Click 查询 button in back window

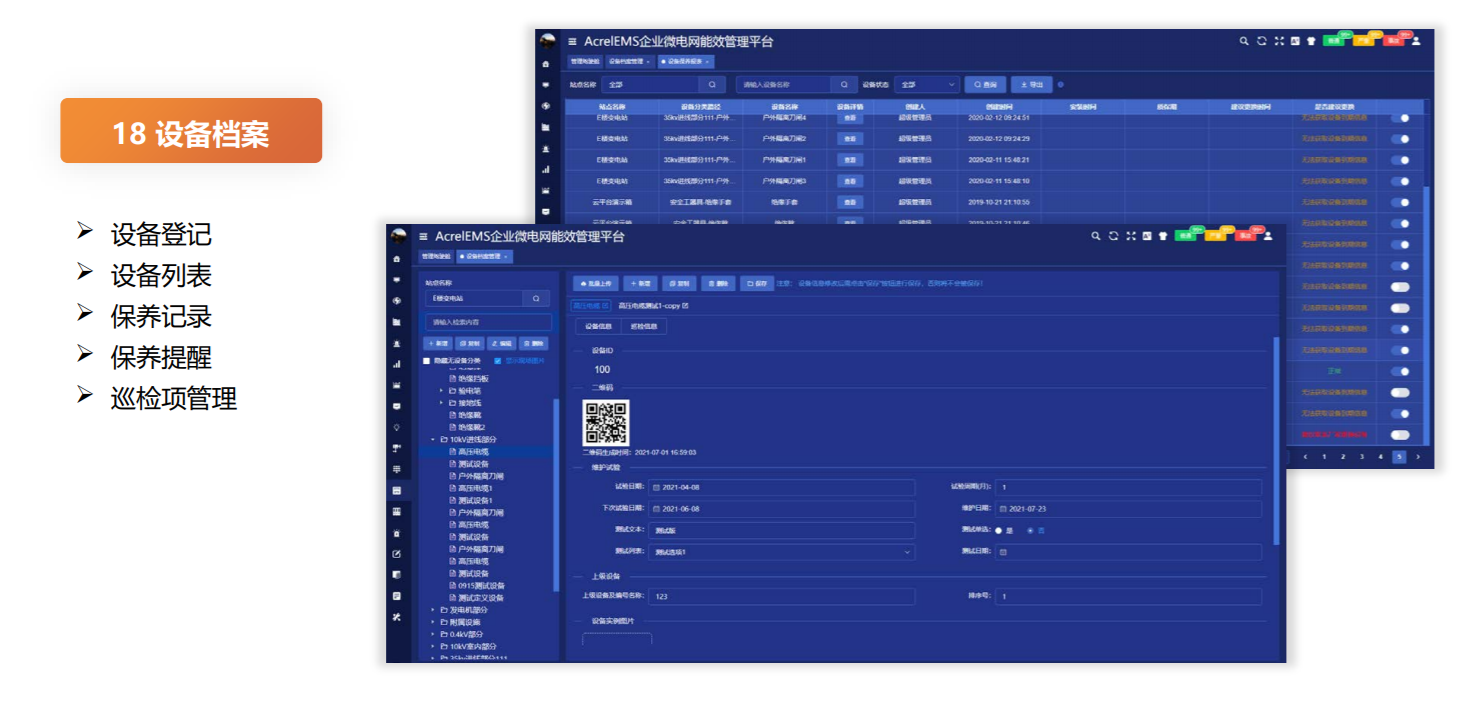coord(985,85)
